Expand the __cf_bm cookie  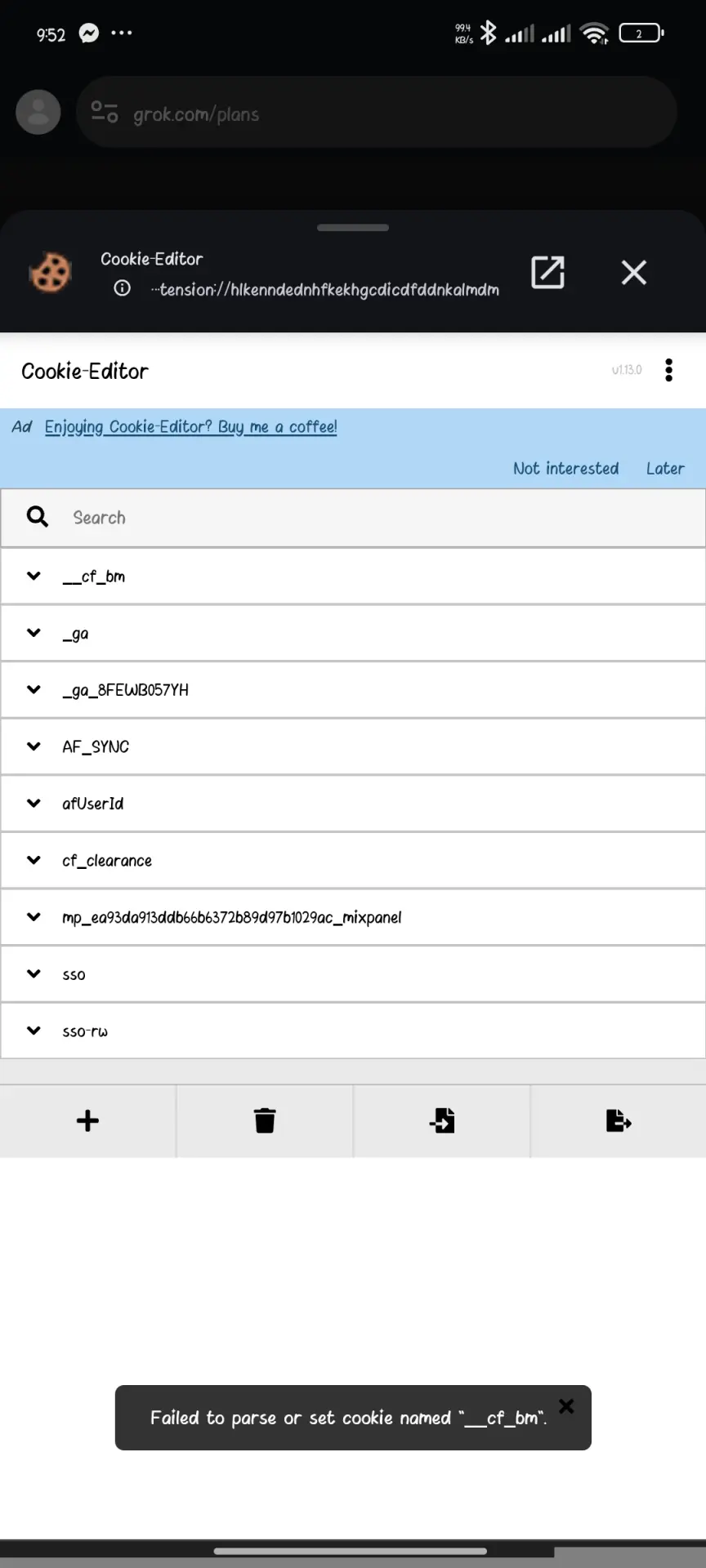click(353, 576)
